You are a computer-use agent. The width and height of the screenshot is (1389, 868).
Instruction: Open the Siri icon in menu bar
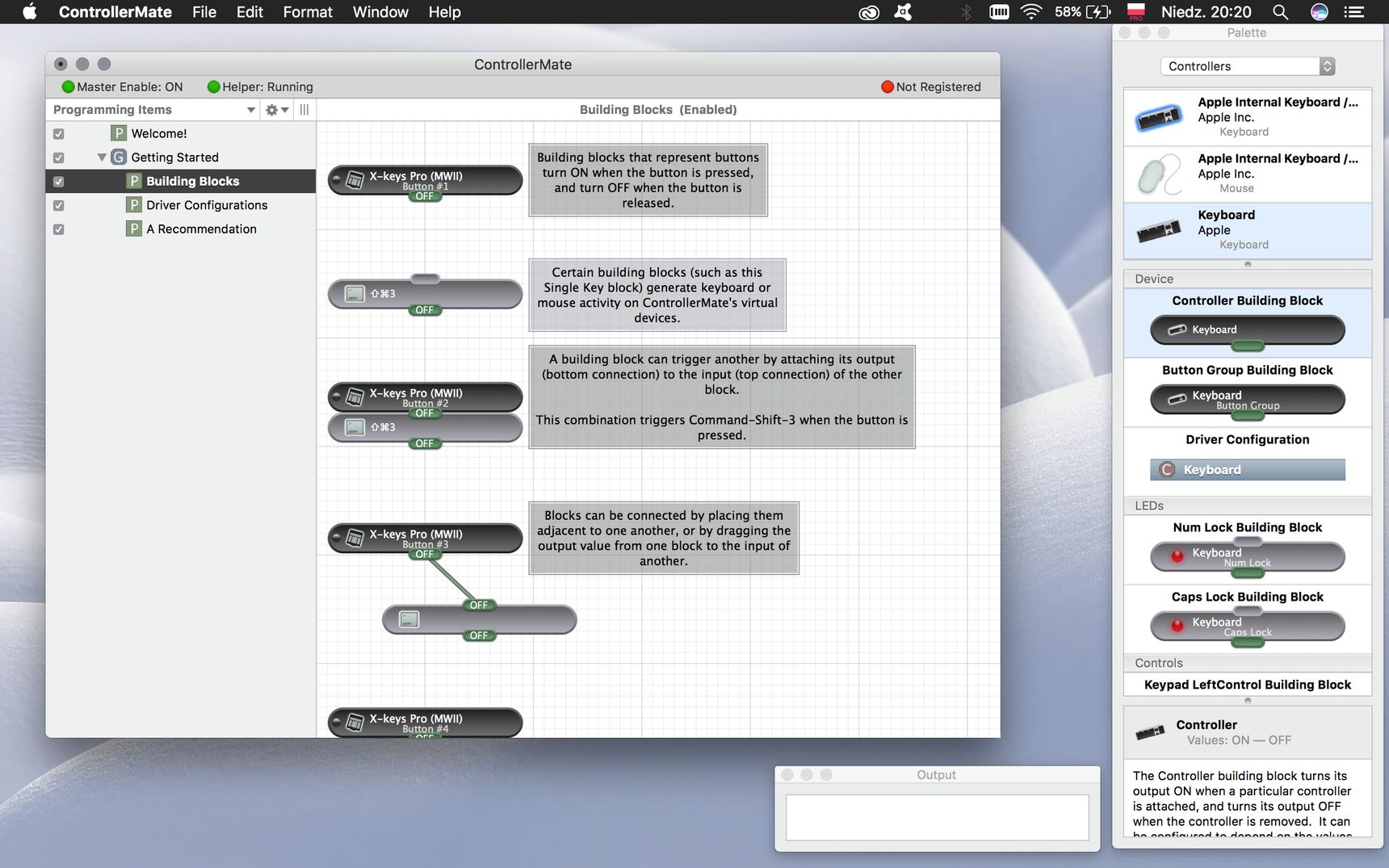point(1320,12)
